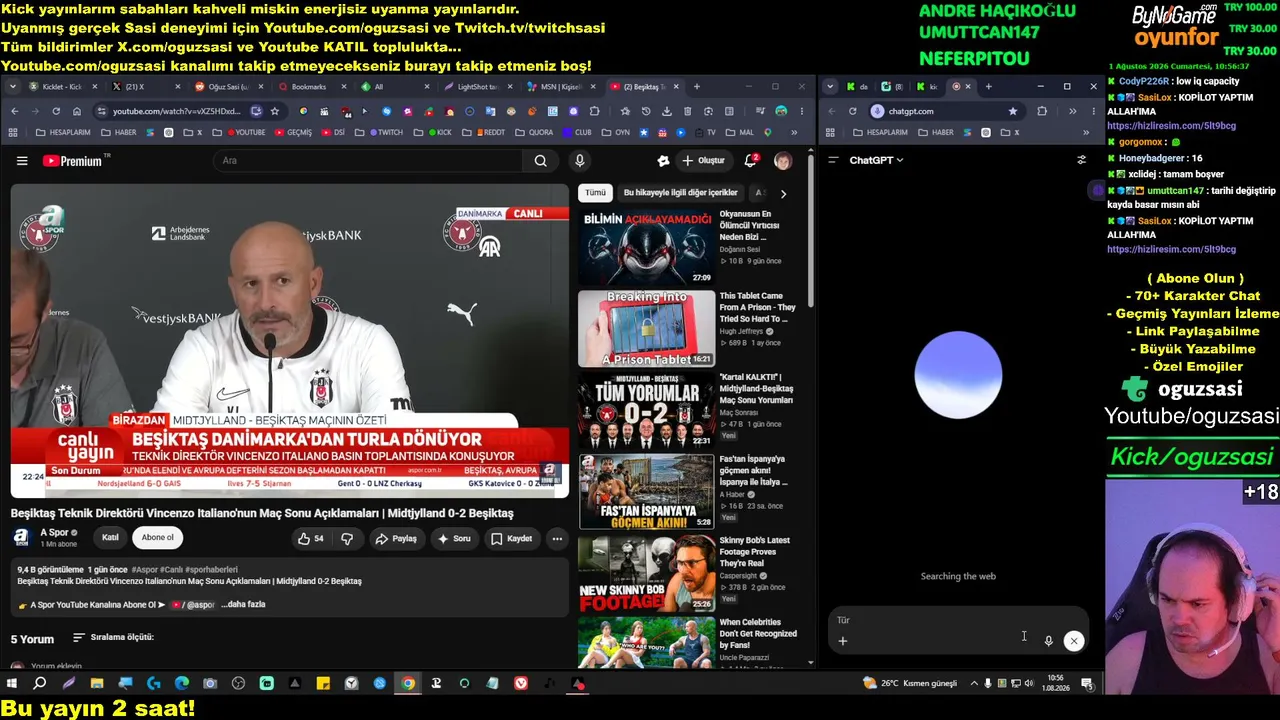Open the A Spor channel name link
This screenshot has width=1280, height=720.
(x=54, y=533)
